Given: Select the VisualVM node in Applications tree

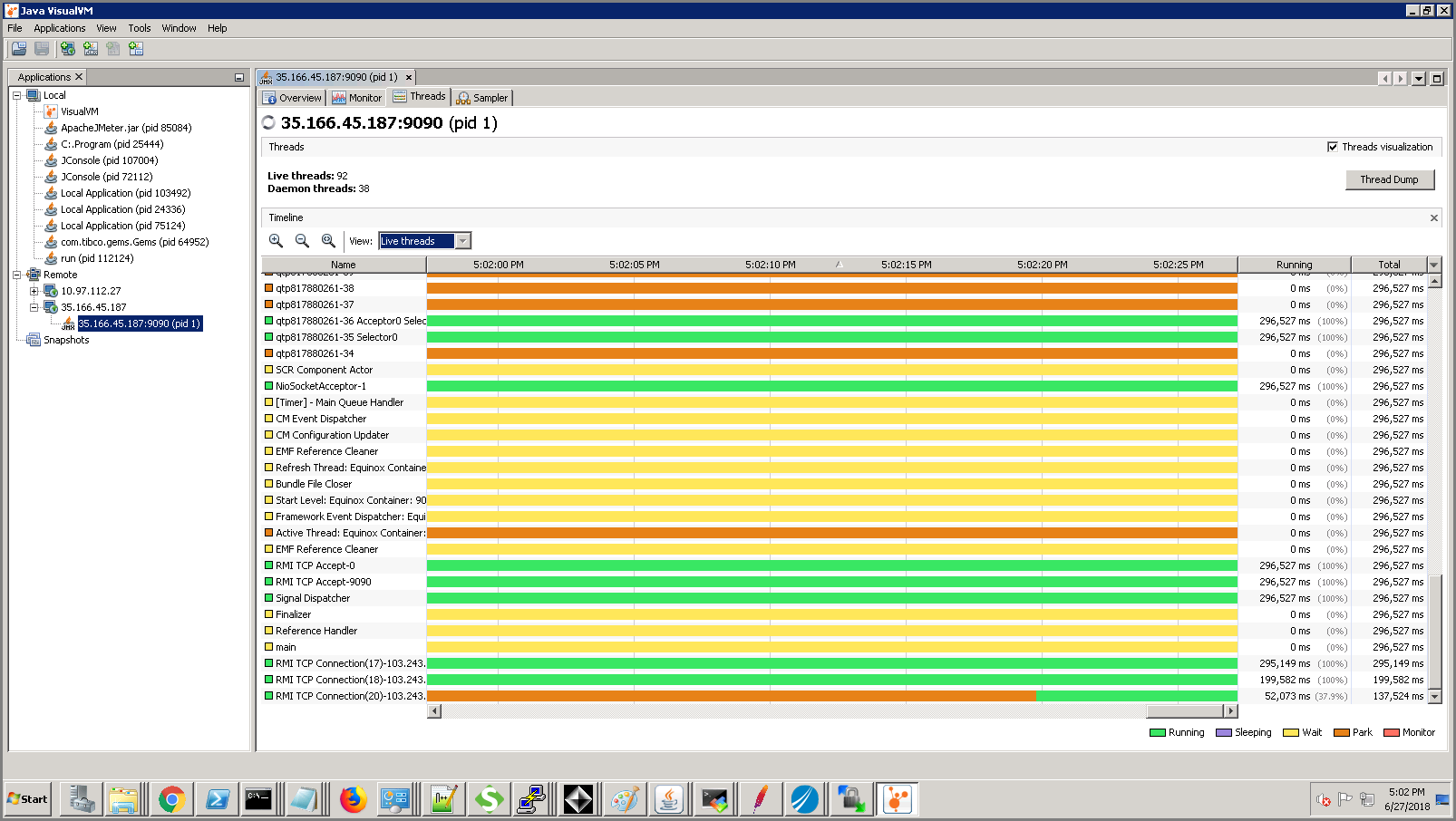Looking at the screenshot, I should pyautogui.click(x=79, y=111).
